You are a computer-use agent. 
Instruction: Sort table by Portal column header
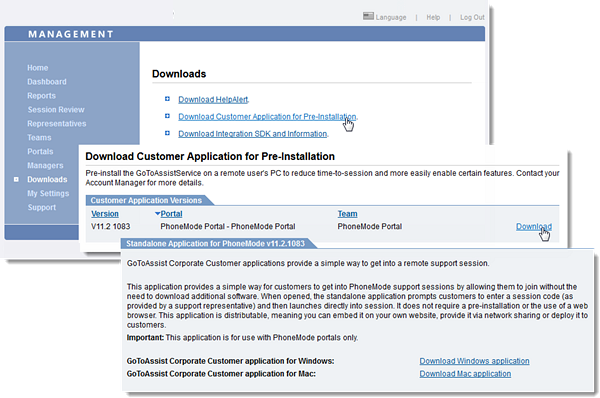[171, 214]
